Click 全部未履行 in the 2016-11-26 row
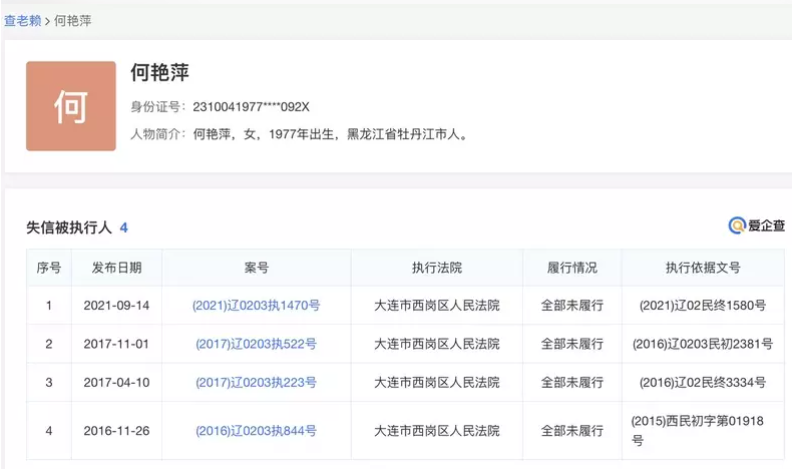This screenshot has height=469, width=792. pos(572,431)
